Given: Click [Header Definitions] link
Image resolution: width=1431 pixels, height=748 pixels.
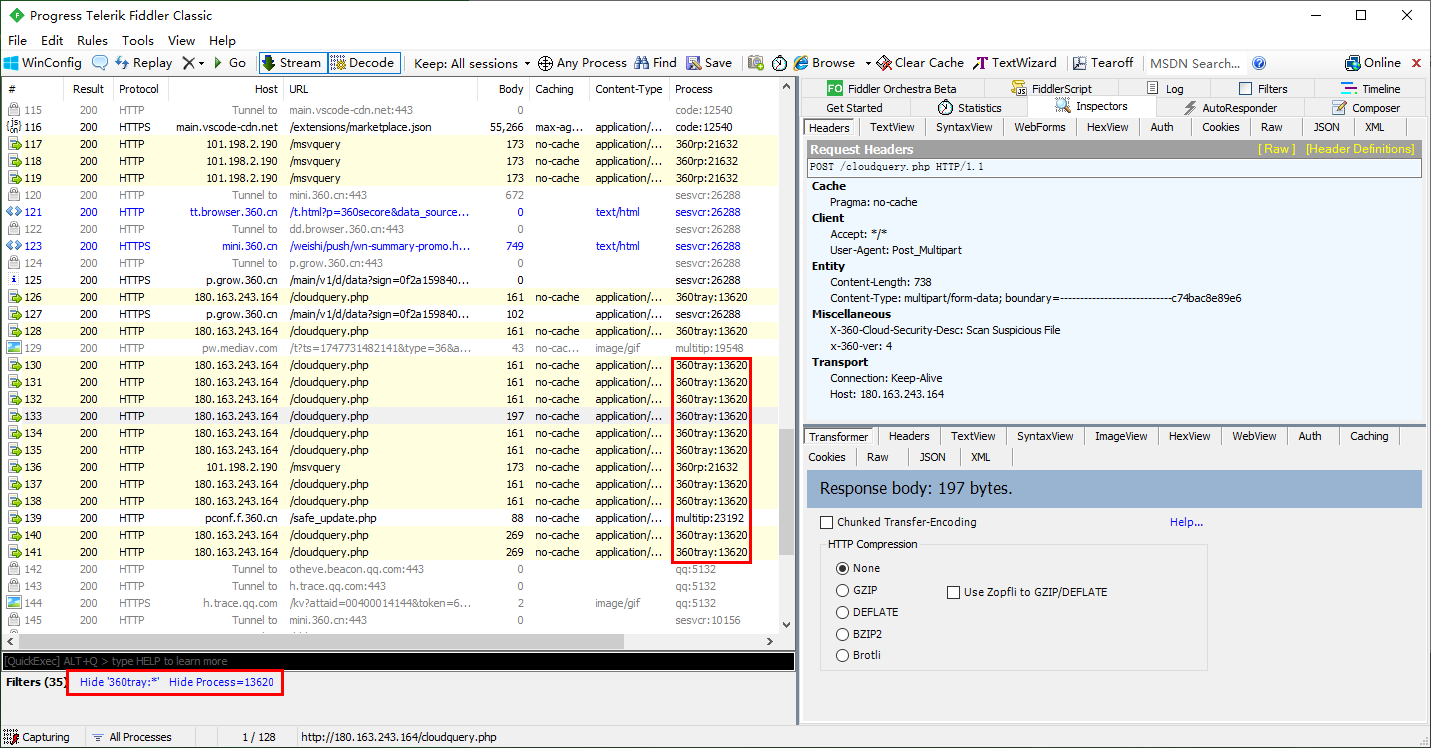Looking at the screenshot, I should click(1360, 149).
